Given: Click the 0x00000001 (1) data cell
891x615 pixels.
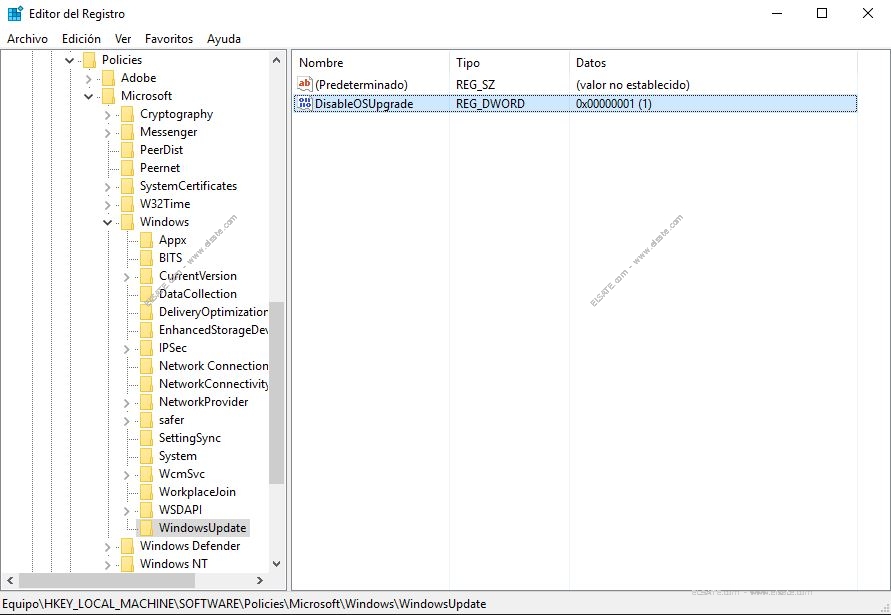Looking at the screenshot, I should tap(614, 104).
